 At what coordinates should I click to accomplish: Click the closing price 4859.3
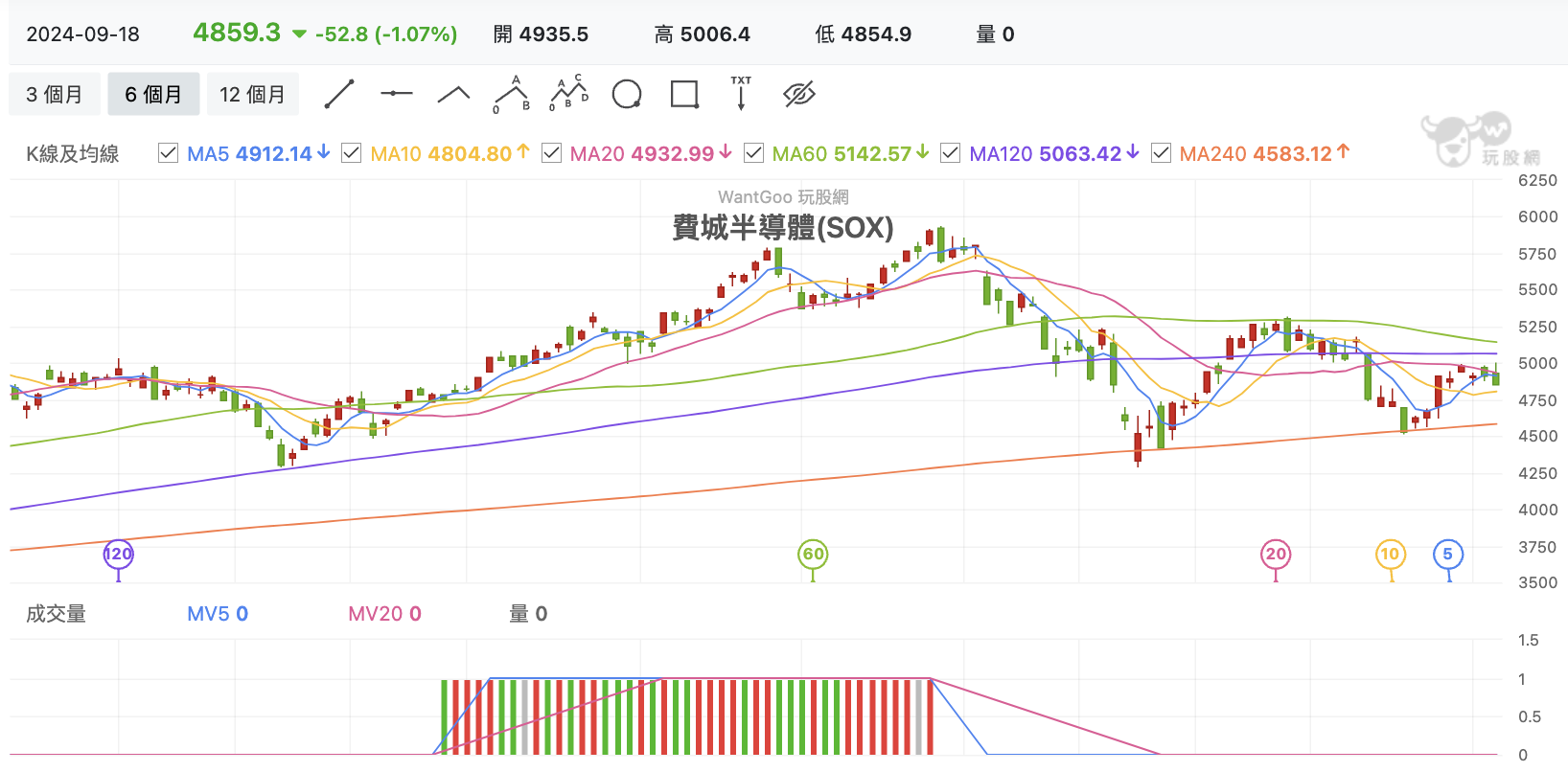pos(237,33)
